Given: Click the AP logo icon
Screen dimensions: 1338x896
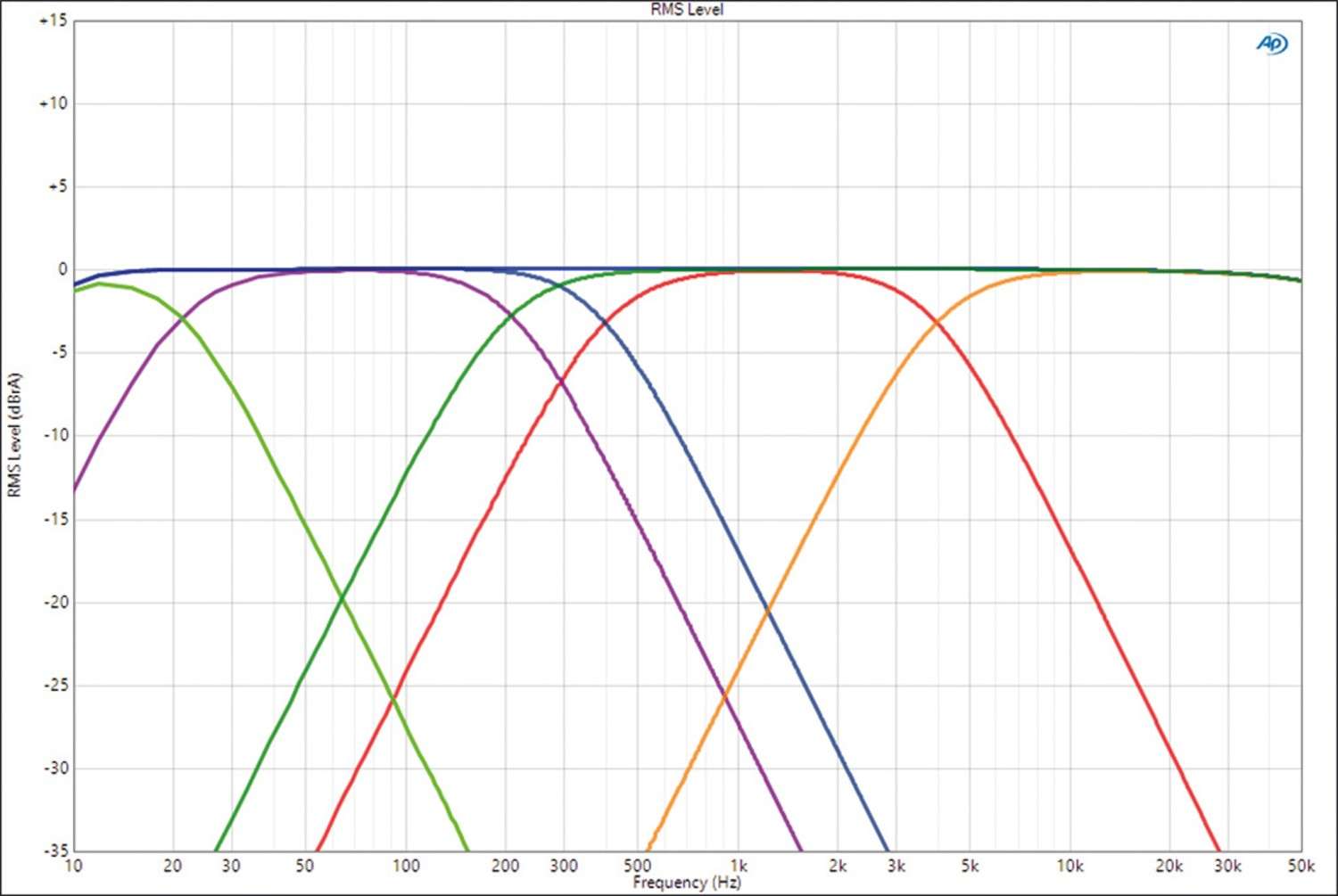Looking at the screenshot, I should (1272, 43).
